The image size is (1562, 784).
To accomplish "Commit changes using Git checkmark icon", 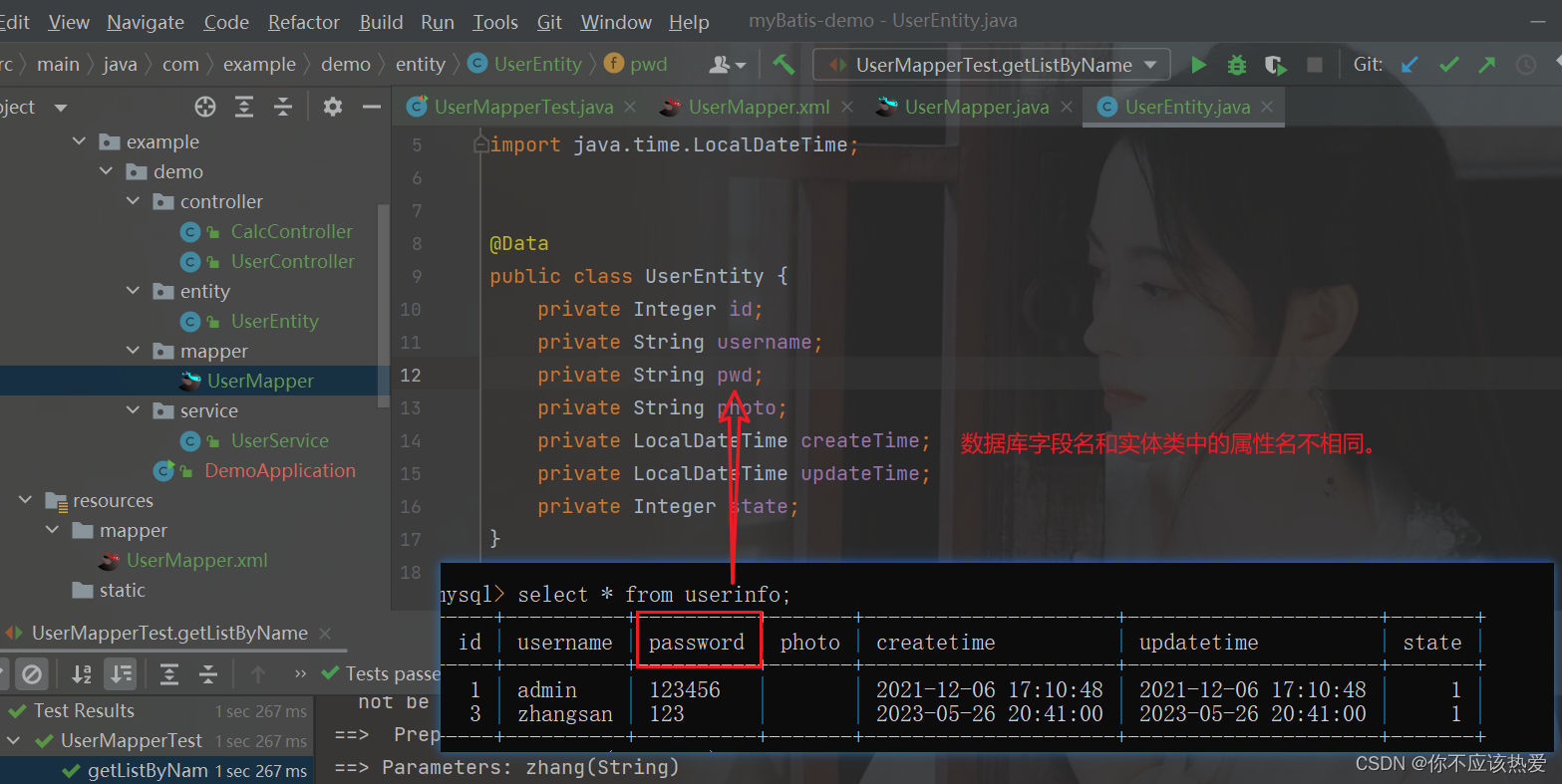I will 1448,63.
